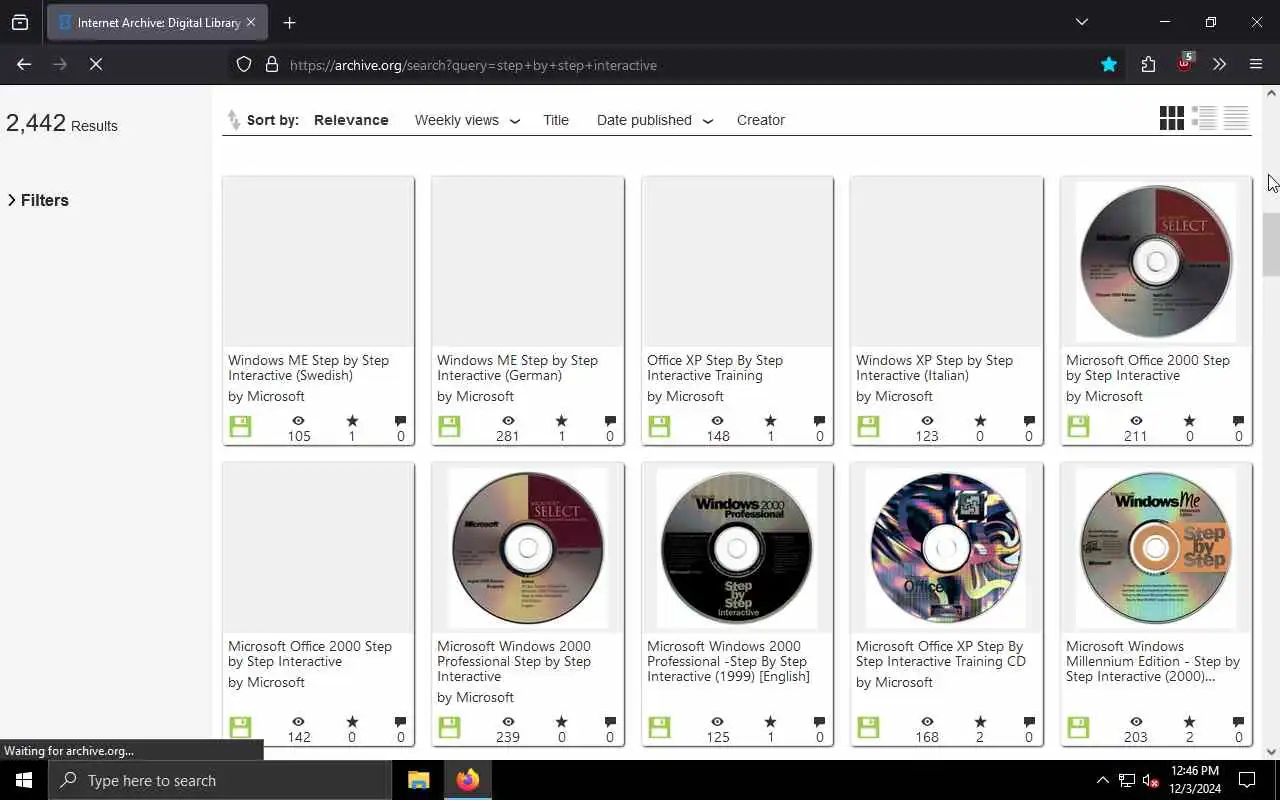Switch to tile grid view
The width and height of the screenshot is (1280, 800).
click(x=1172, y=118)
